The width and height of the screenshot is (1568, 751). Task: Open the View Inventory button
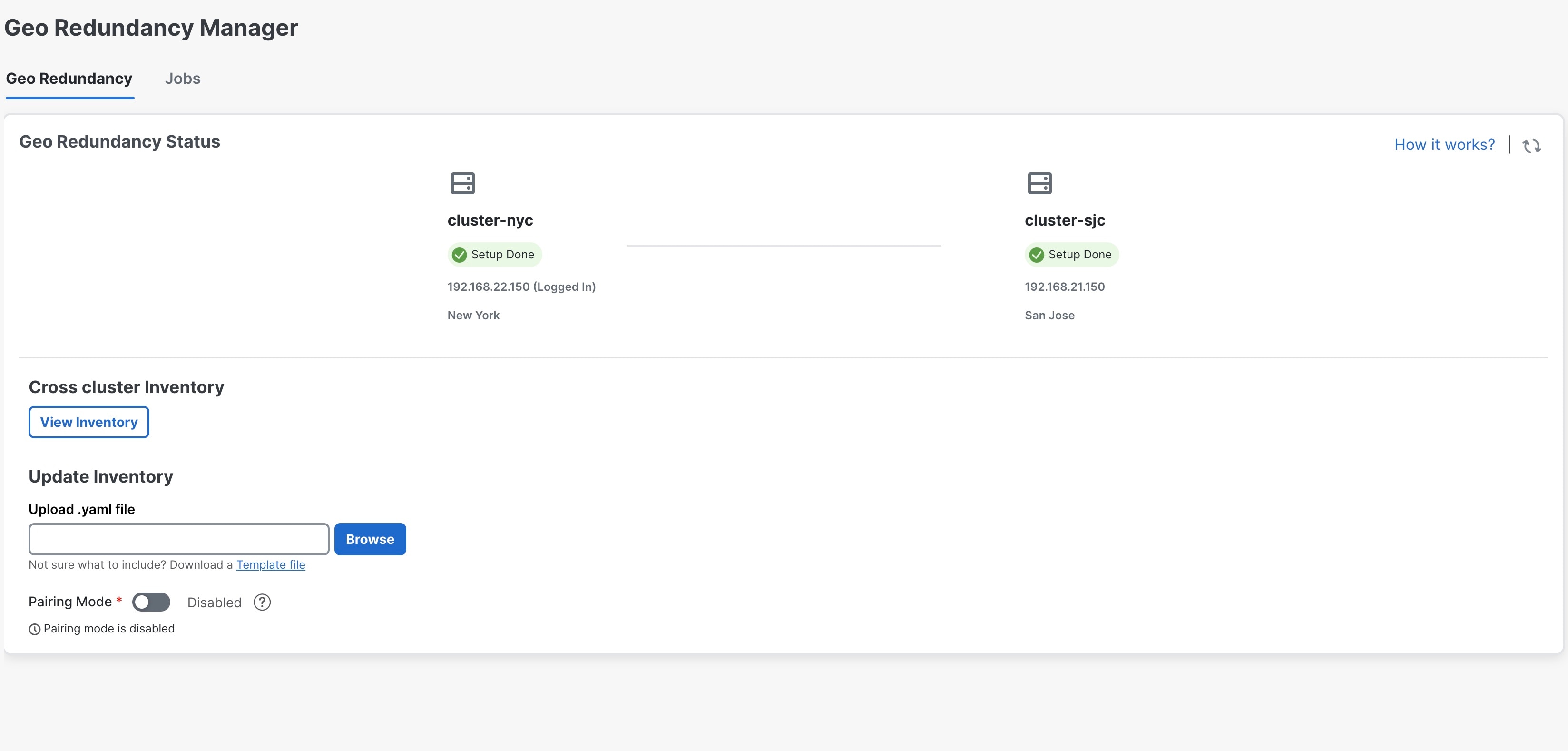(x=89, y=422)
